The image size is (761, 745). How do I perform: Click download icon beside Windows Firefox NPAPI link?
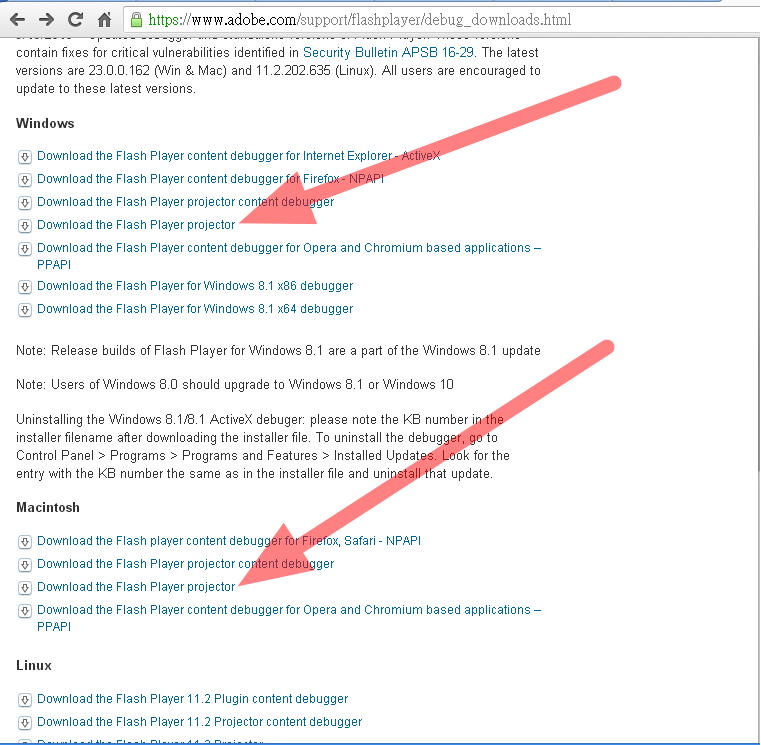coord(25,180)
